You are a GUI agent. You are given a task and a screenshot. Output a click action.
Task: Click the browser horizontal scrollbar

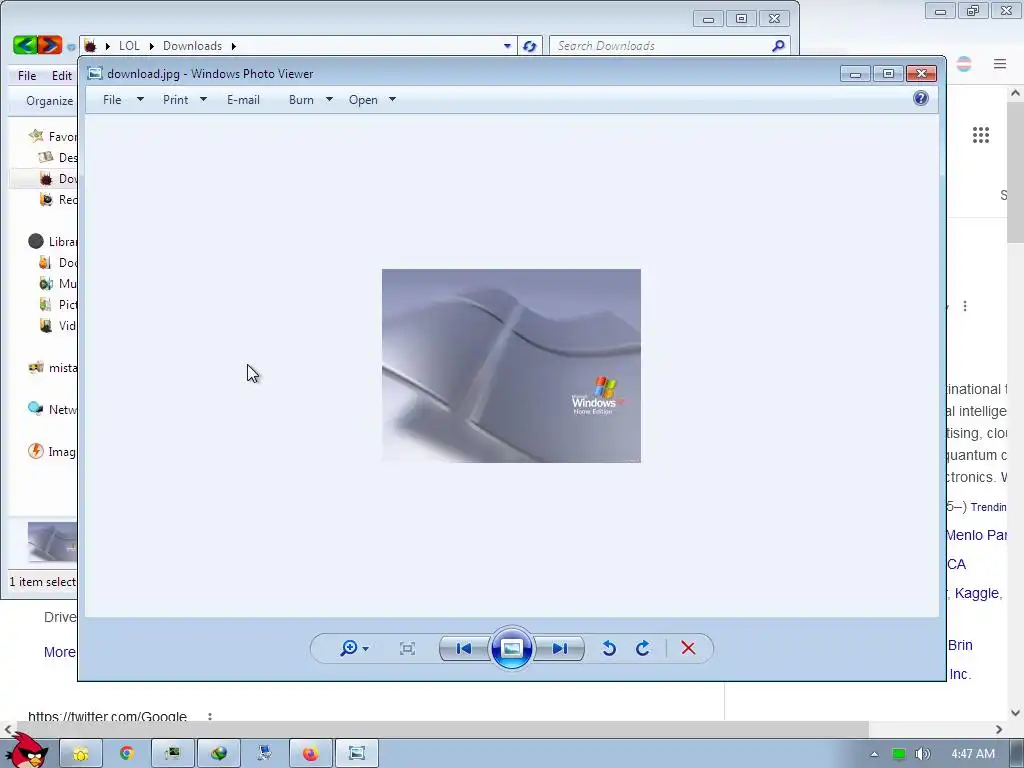[x=441, y=729]
